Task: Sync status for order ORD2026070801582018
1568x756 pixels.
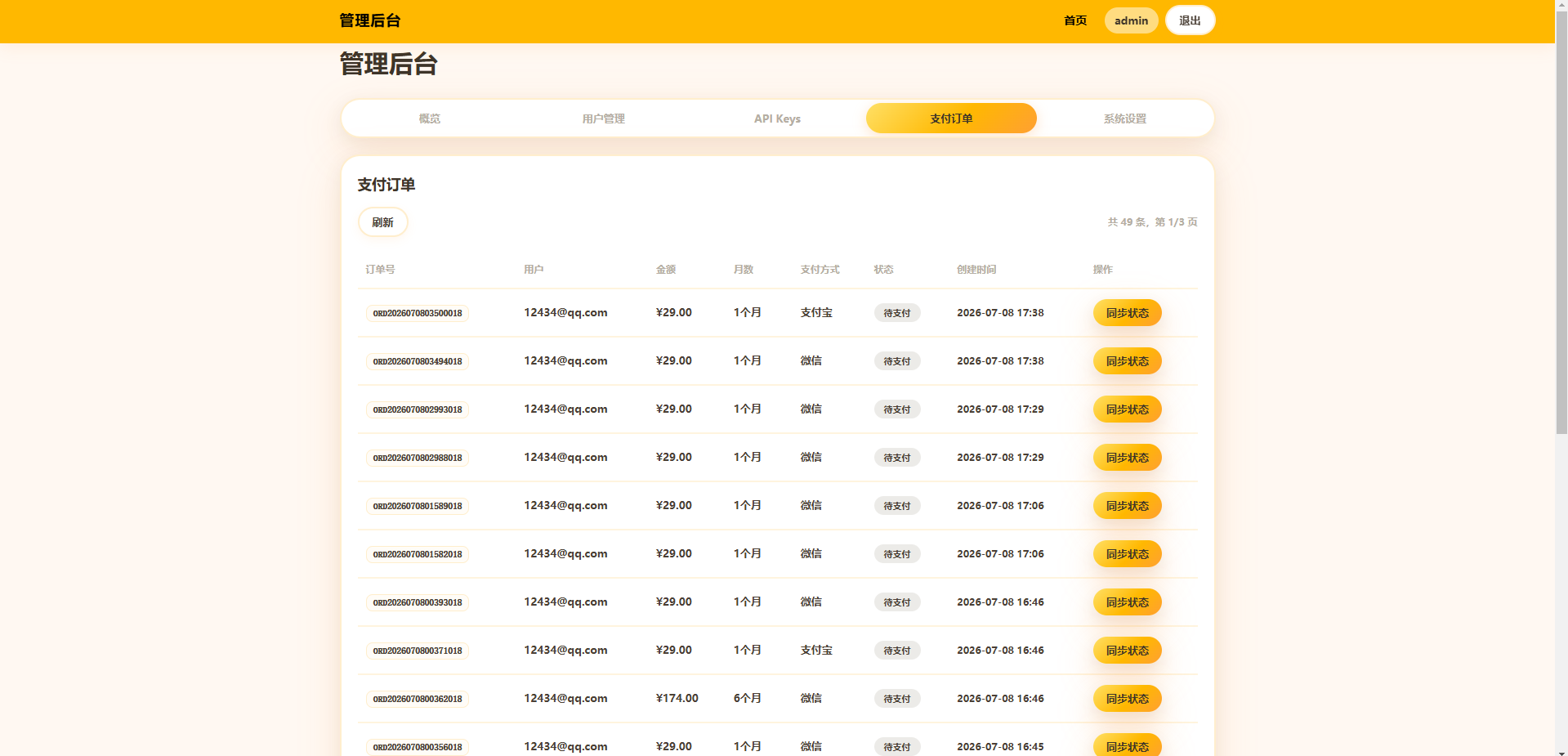Action: tap(1127, 554)
